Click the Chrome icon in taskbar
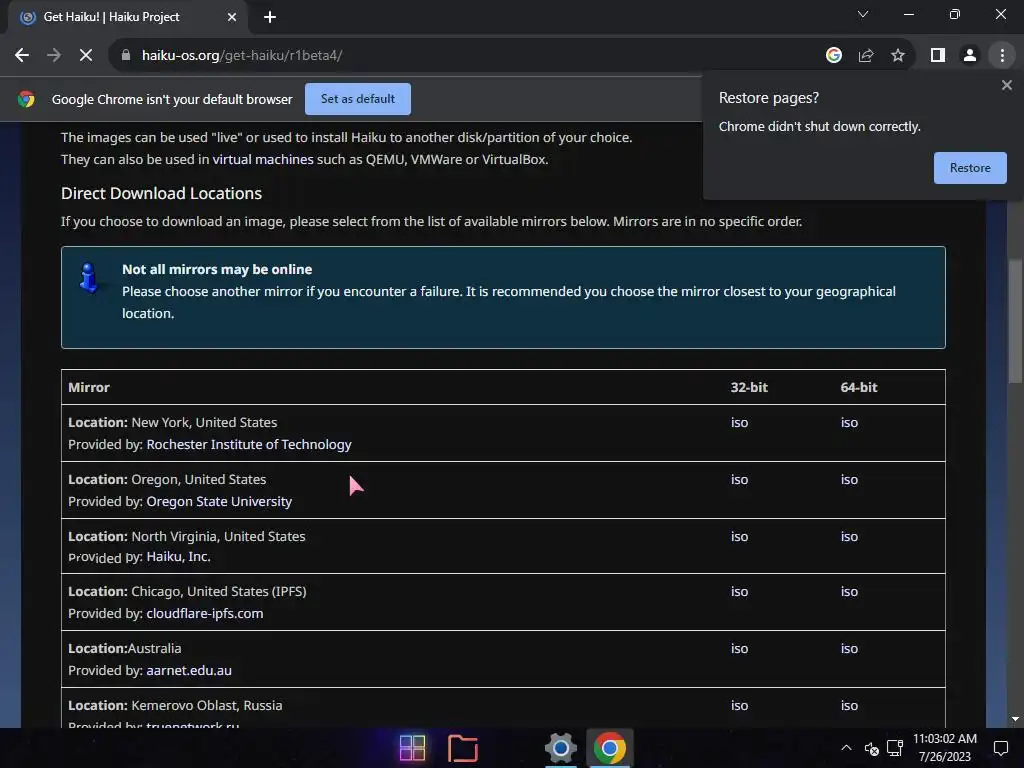Image resolution: width=1024 pixels, height=768 pixels. [609, 748]
